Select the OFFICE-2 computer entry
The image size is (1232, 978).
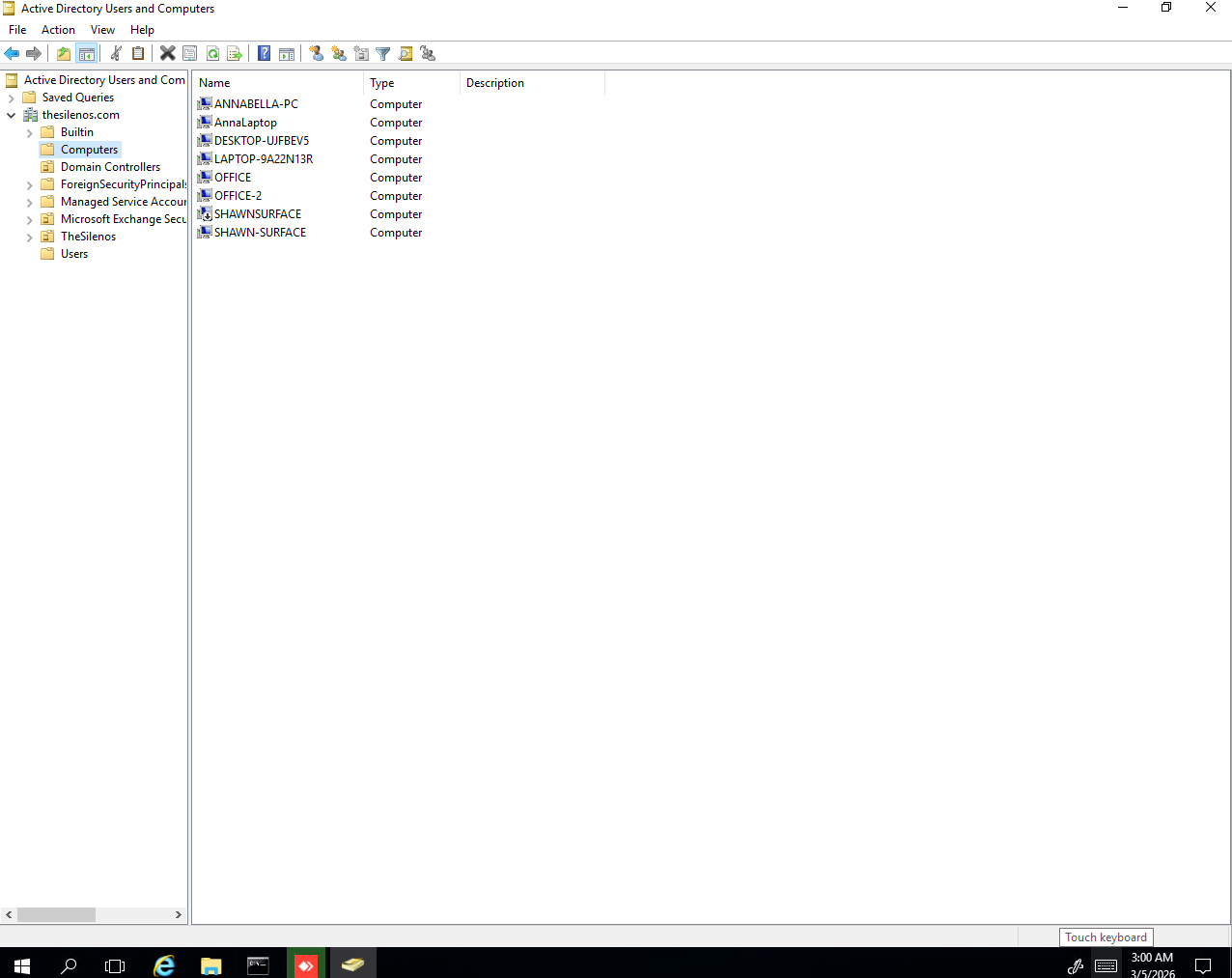238,196
